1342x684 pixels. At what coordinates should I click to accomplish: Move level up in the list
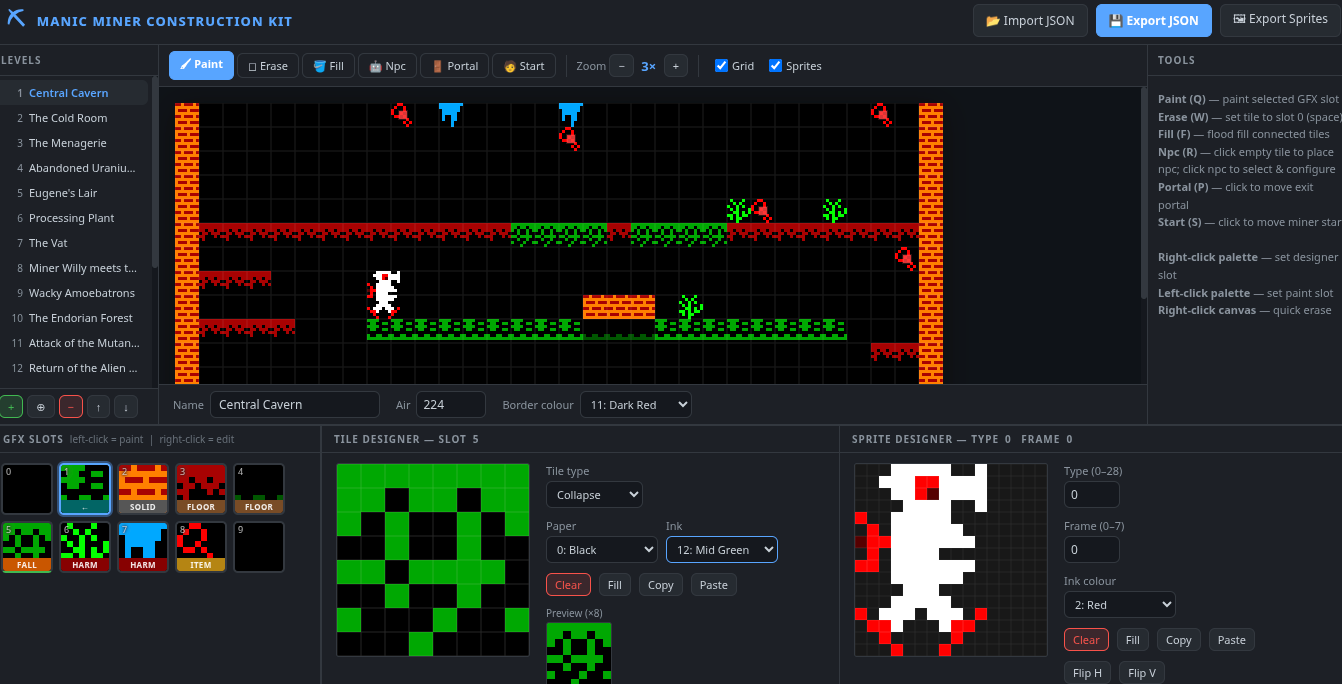point(98,407)
